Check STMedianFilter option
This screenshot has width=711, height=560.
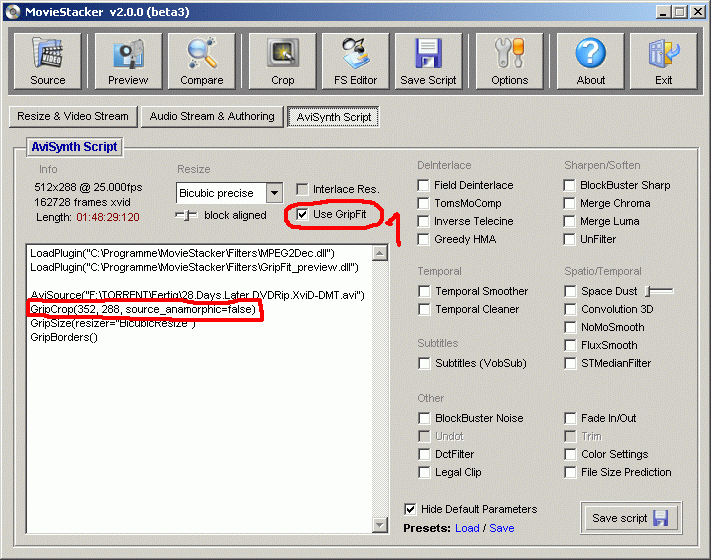570,363
